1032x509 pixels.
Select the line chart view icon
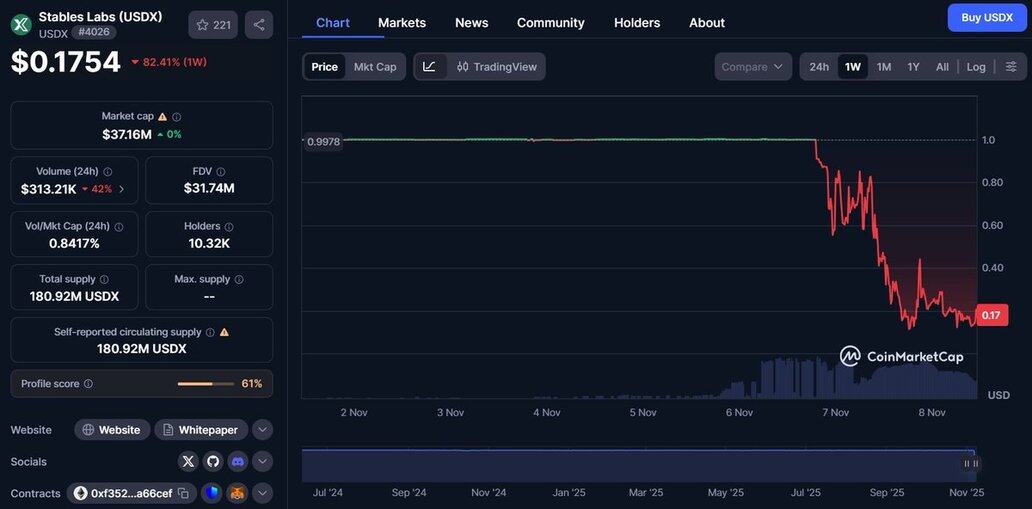(429, 67)
